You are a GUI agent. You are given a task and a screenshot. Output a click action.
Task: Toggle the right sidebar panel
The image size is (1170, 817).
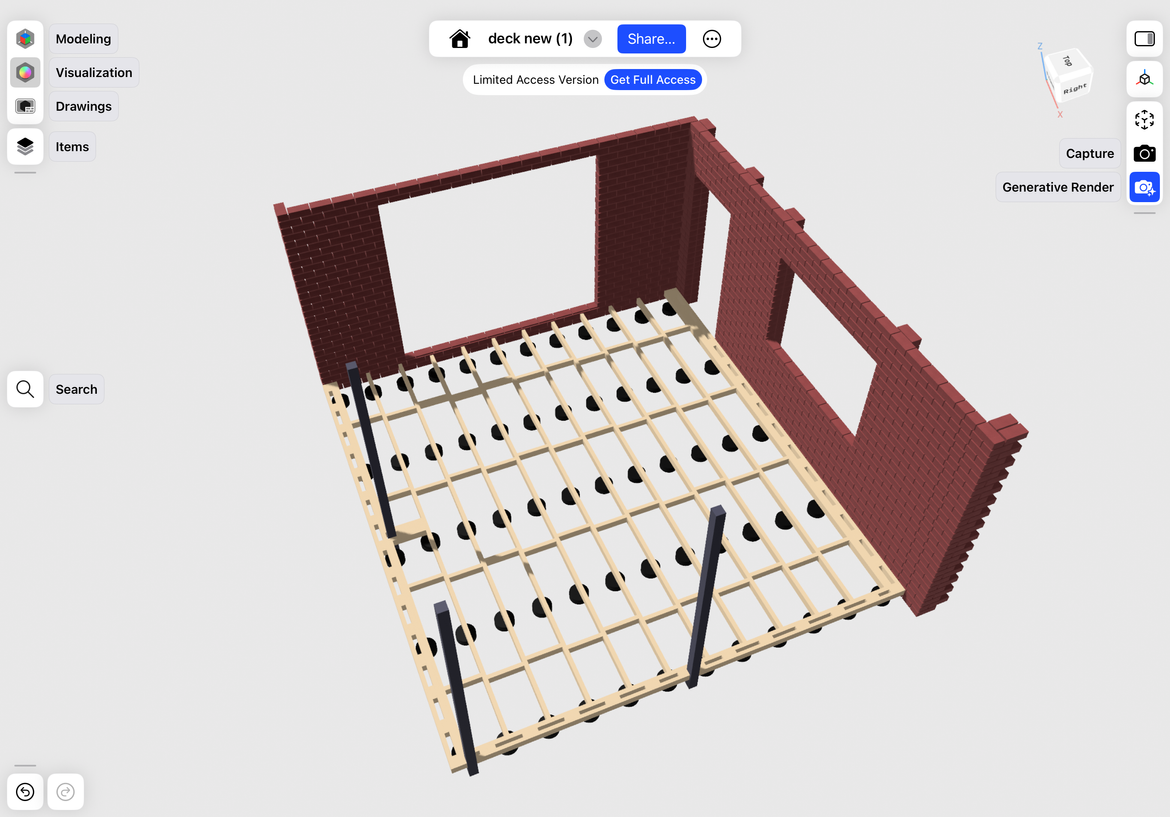point(1145,39)
